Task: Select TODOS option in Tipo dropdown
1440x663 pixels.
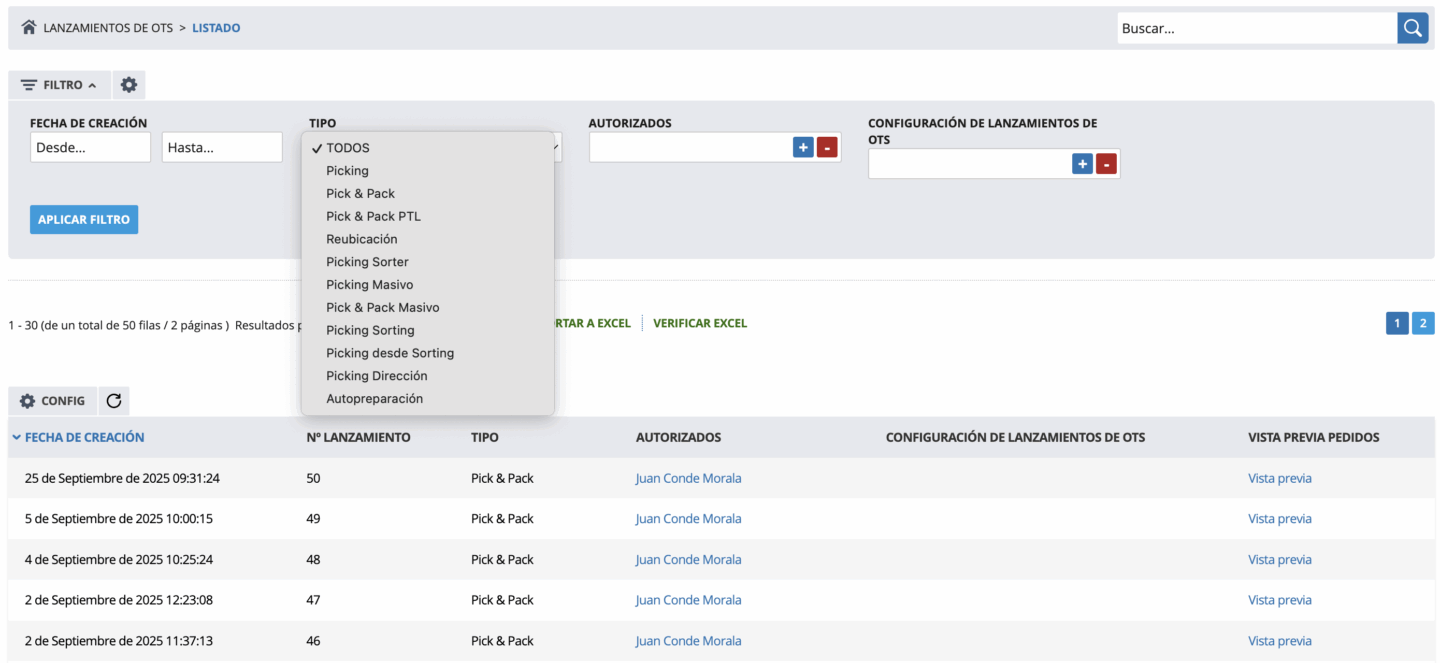Action: pos(348,148)
